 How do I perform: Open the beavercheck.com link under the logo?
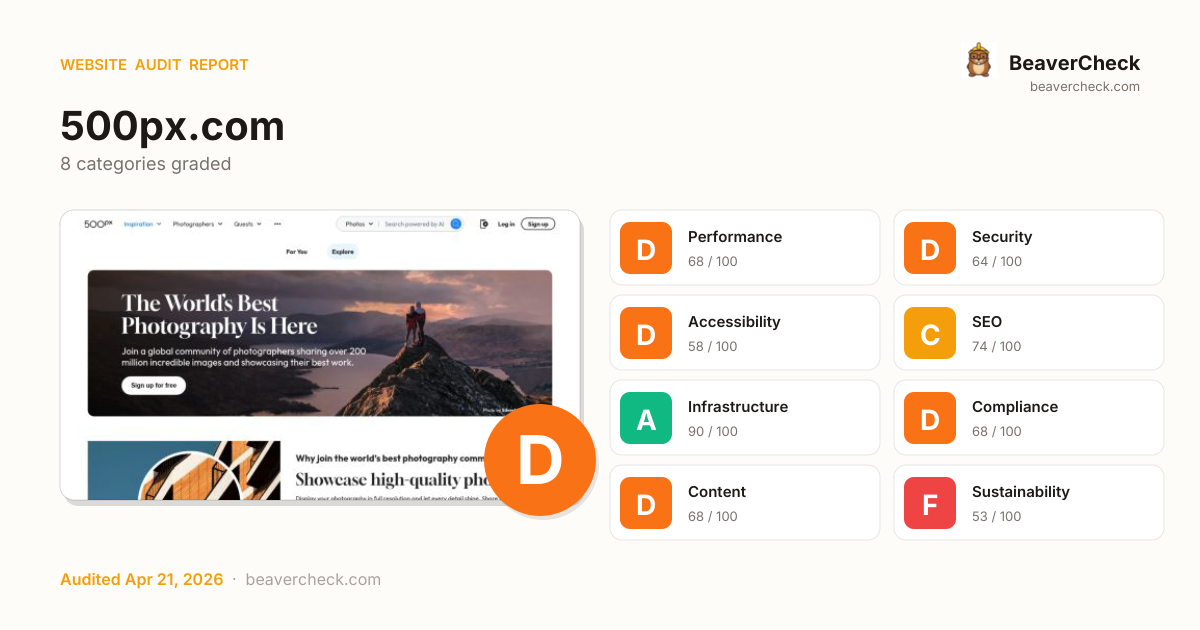click(x=1084, y=87)
